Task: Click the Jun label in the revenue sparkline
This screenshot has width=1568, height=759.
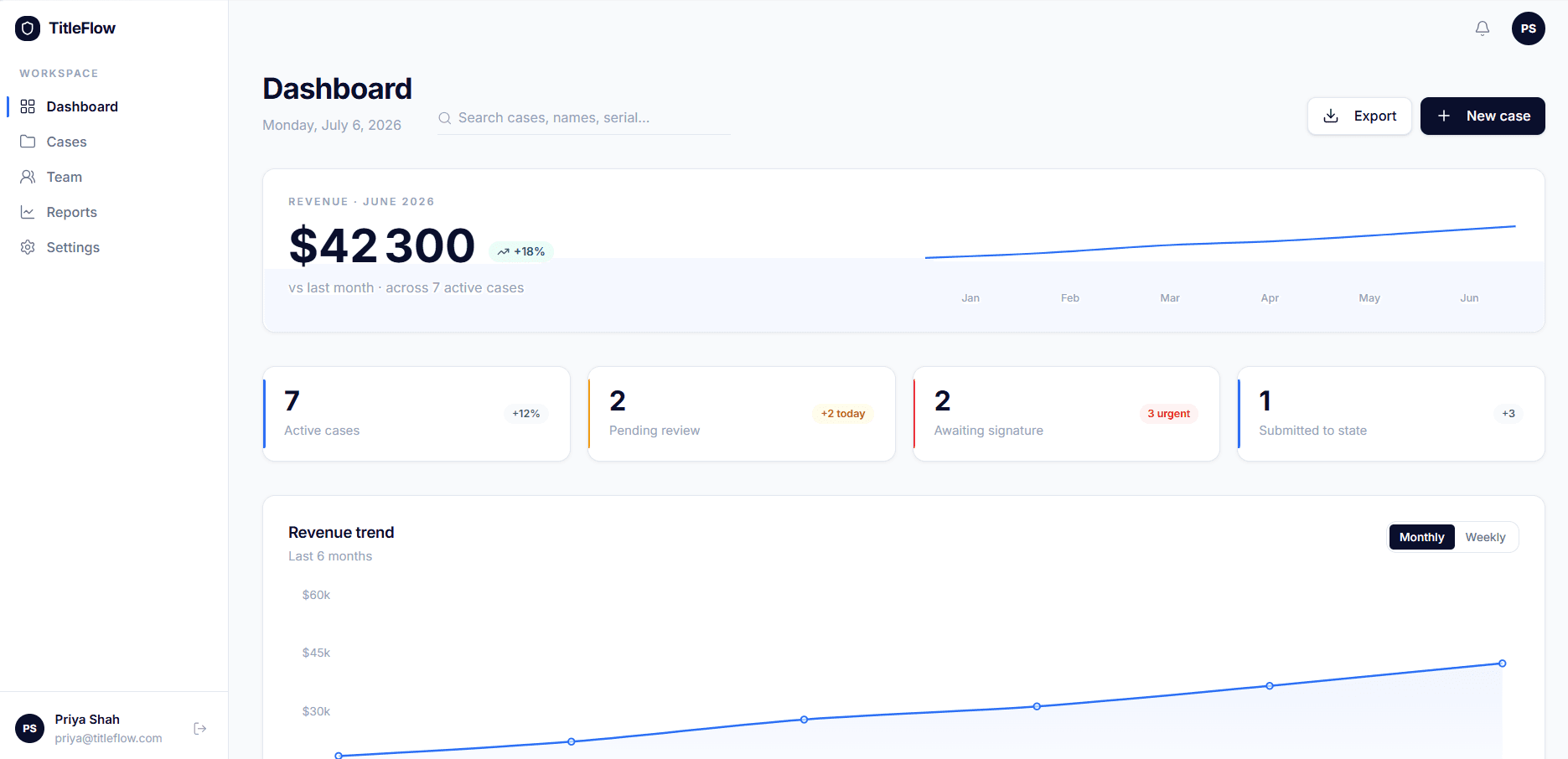Action: pyautogui.click(x=1469, y=298)
